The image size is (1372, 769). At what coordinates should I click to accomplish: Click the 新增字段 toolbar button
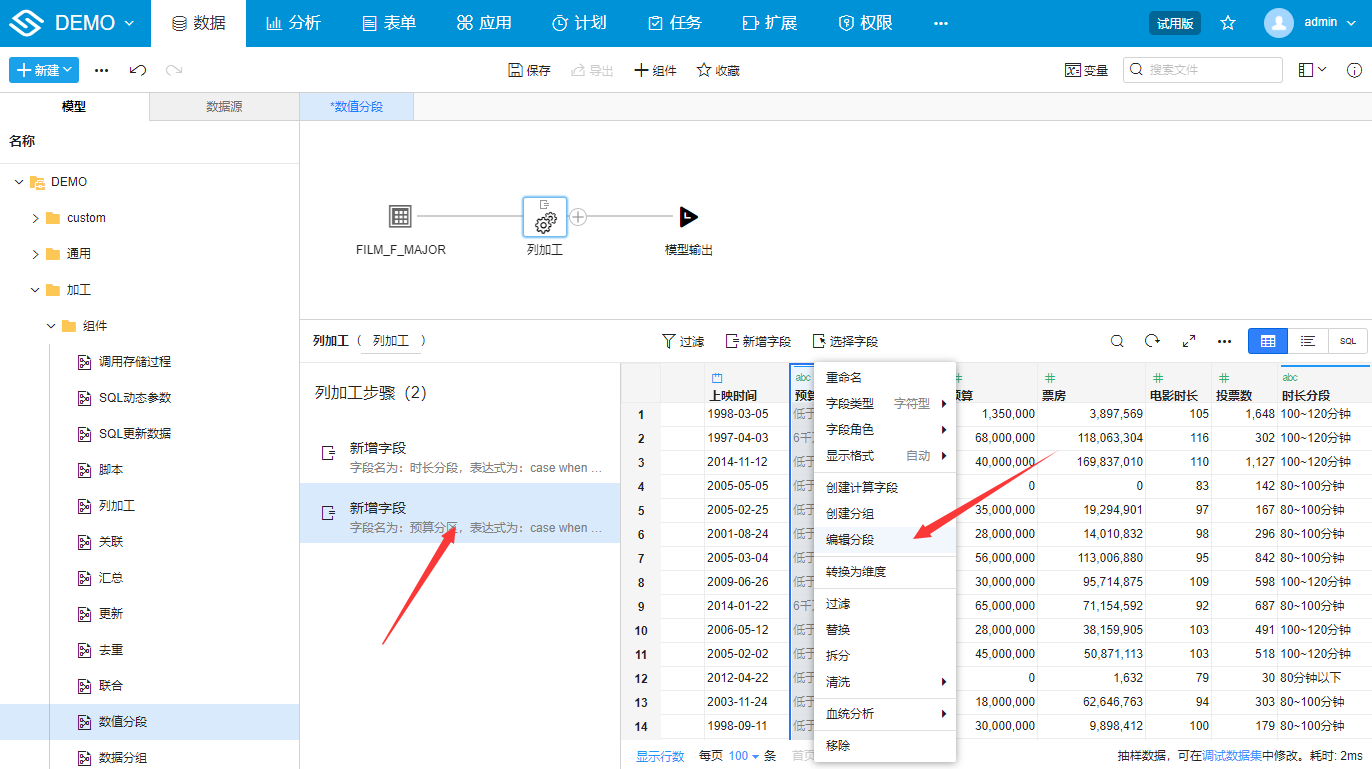pos(758,341)
